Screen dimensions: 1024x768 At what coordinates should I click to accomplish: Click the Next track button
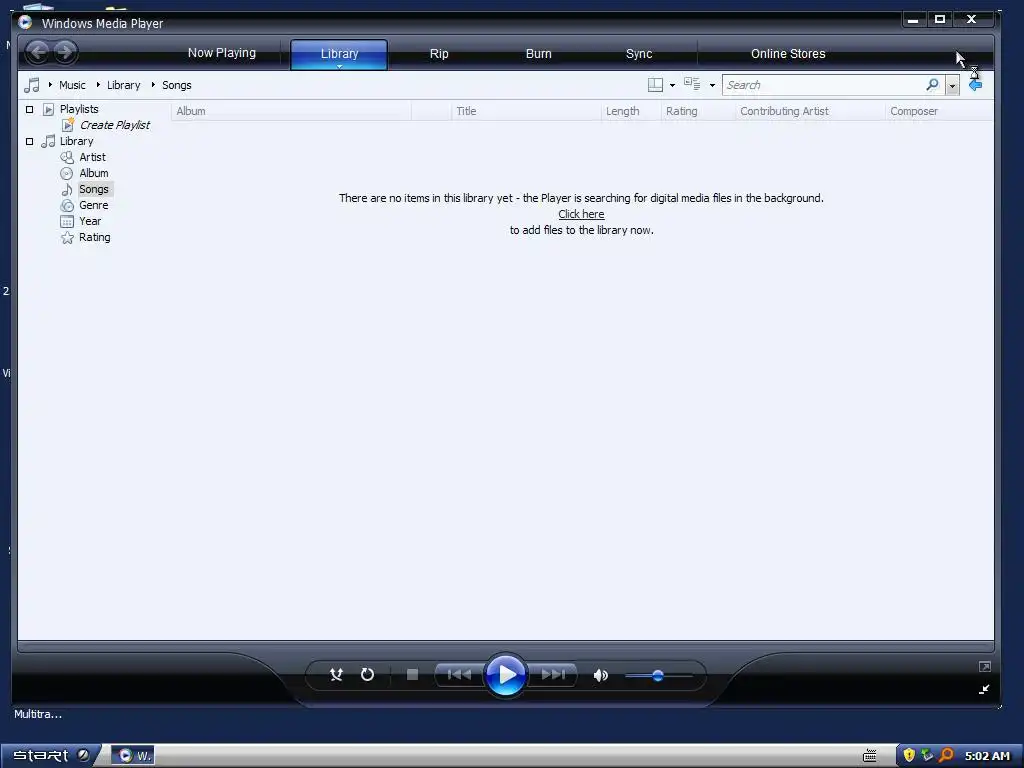(x=553, y=675)
